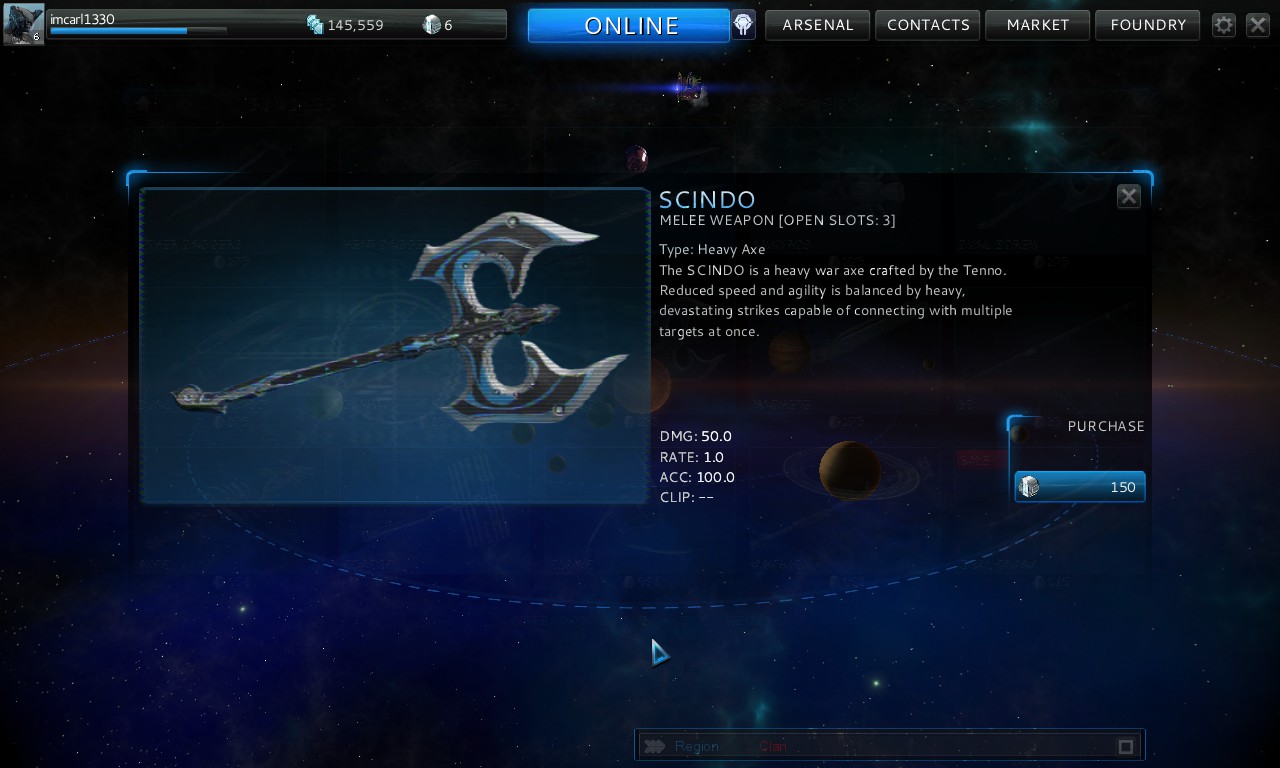Open the ARSENAL menu
Image resolution: width=1280 pixels, height=768 pixels.
point(818,25)
